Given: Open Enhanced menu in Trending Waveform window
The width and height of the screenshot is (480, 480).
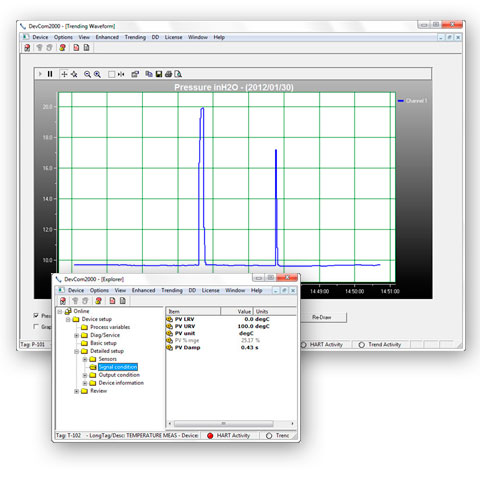Looking at the screenshot, I should point(107,37).
